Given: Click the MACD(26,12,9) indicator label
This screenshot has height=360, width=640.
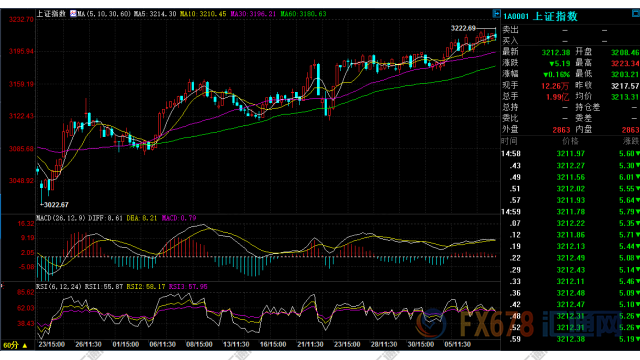Looking at the screenshot, I should (x=61, y=218).
